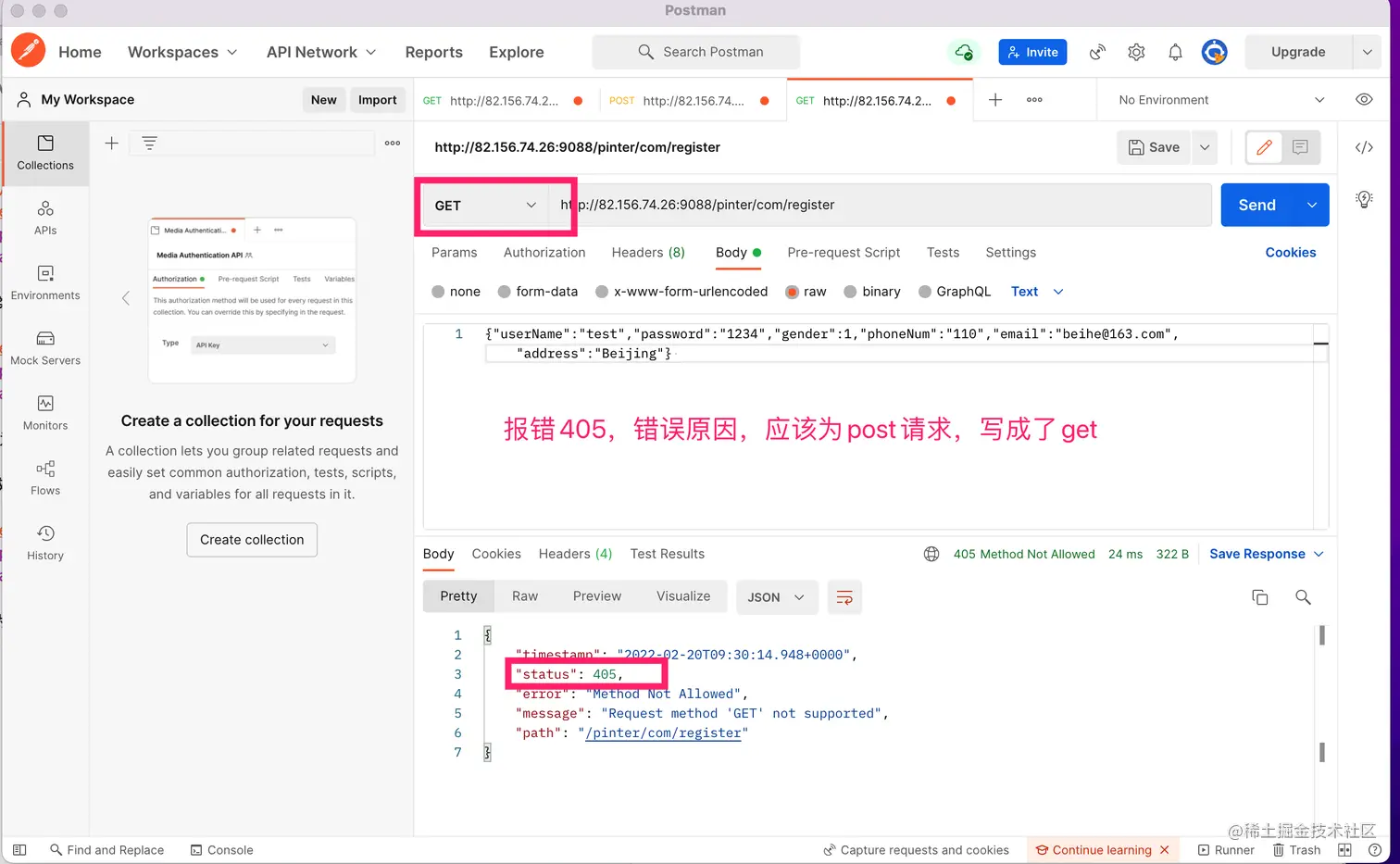1400x864 pixels.
Task: Open a new request tab with plus
Action: pos(995,100)
